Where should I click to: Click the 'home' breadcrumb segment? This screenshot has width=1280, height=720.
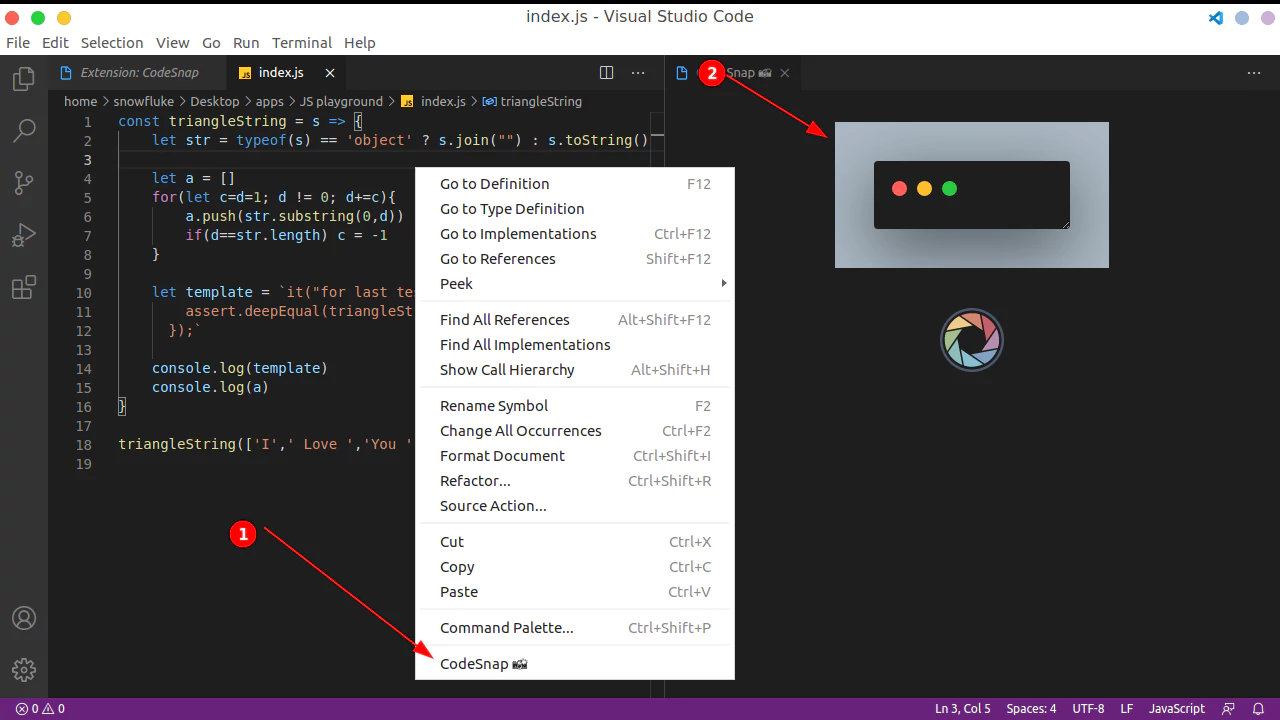tap(81, 101)
